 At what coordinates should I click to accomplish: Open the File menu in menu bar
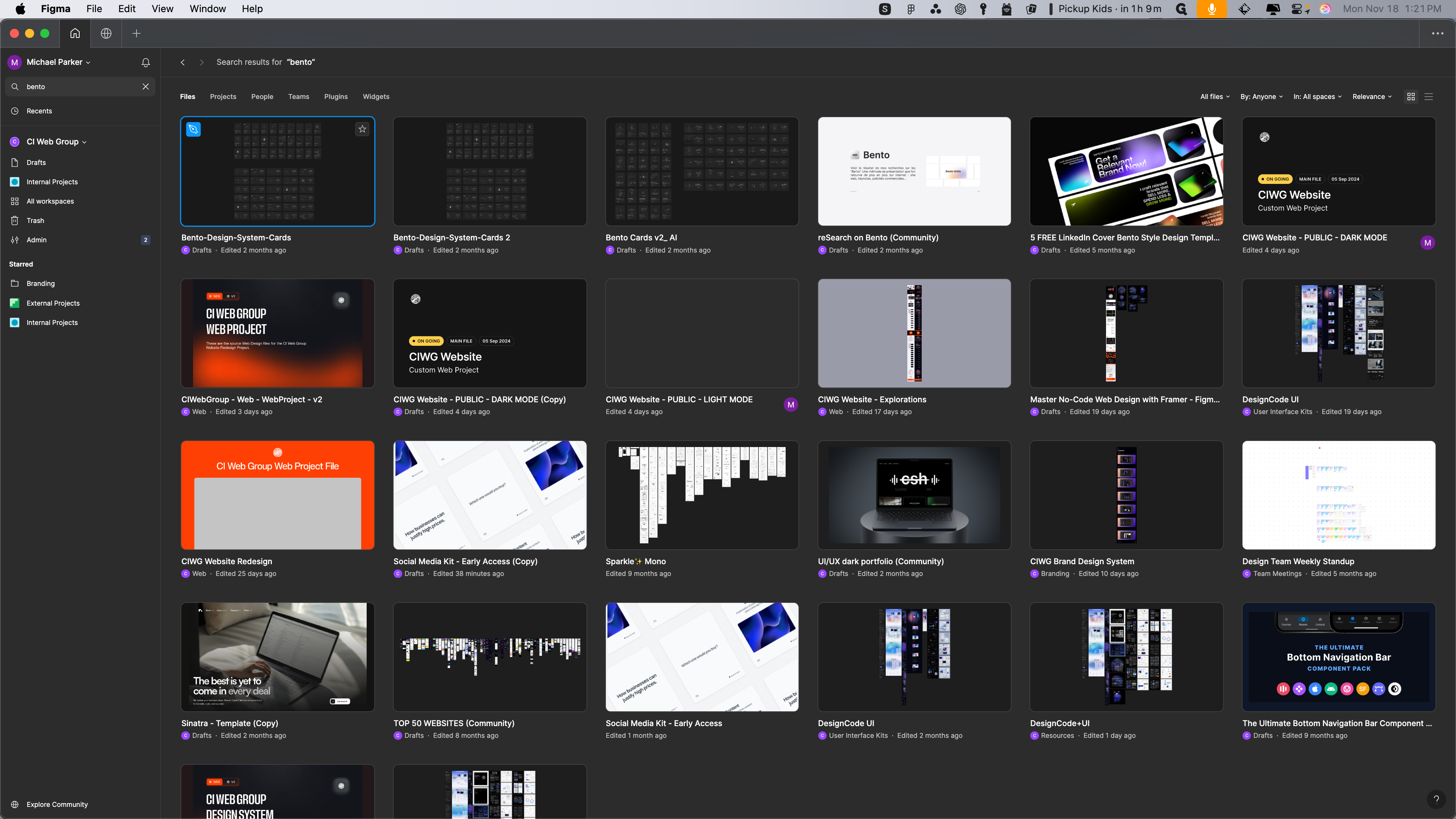(x=94, y=8)
